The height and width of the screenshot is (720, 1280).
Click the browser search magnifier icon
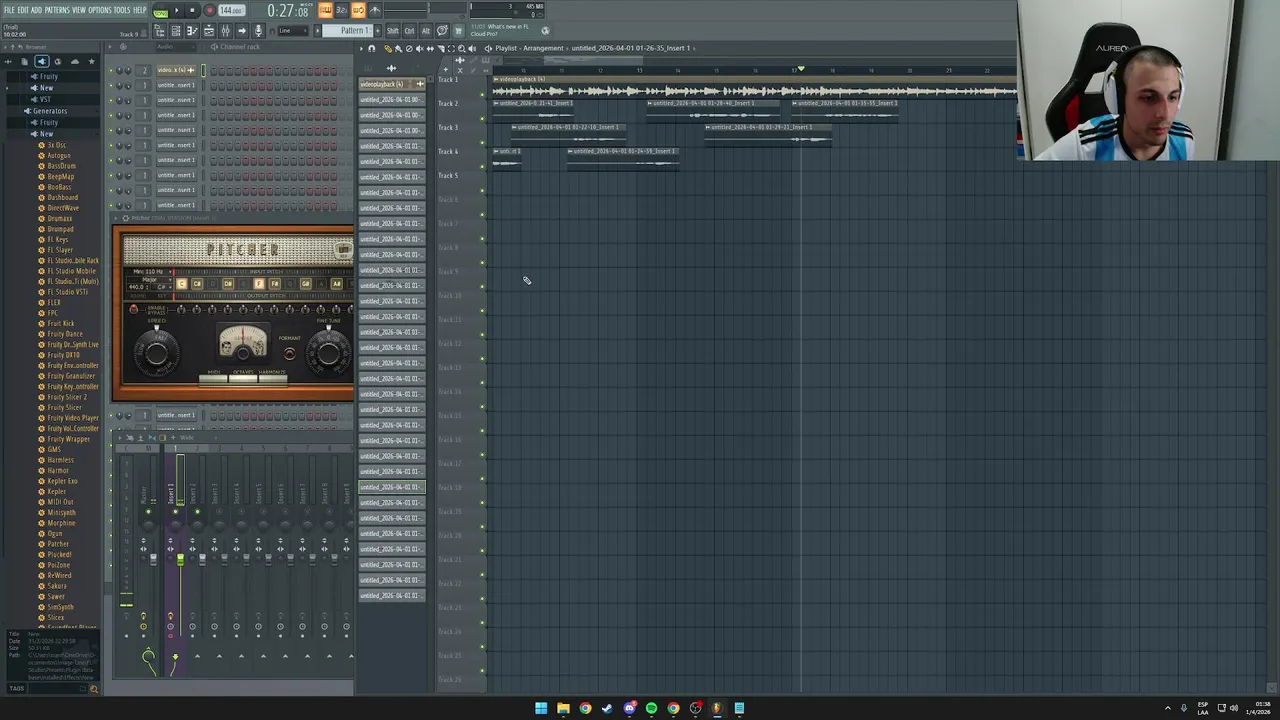[x=94, y=688]
